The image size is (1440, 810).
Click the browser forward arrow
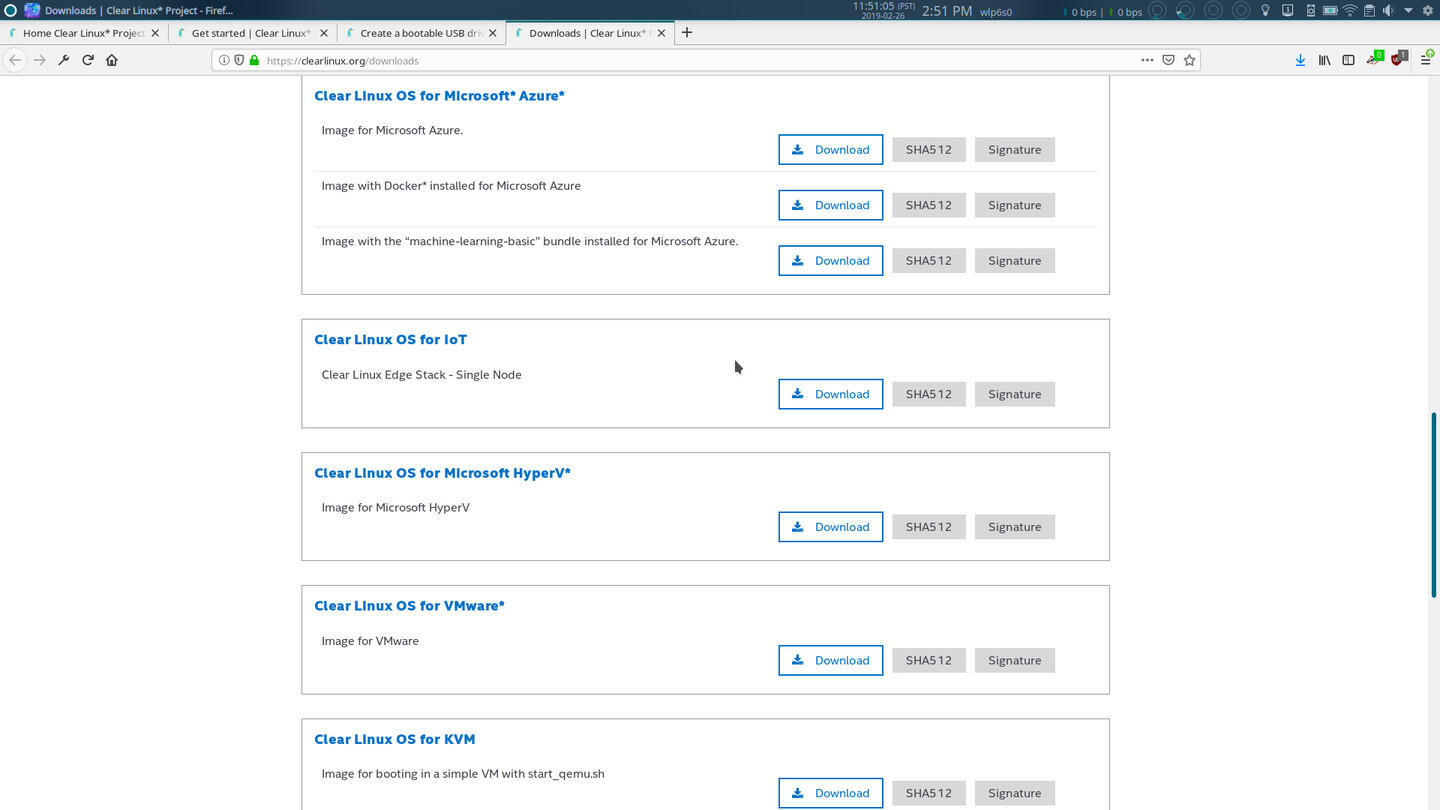(40, 60)
